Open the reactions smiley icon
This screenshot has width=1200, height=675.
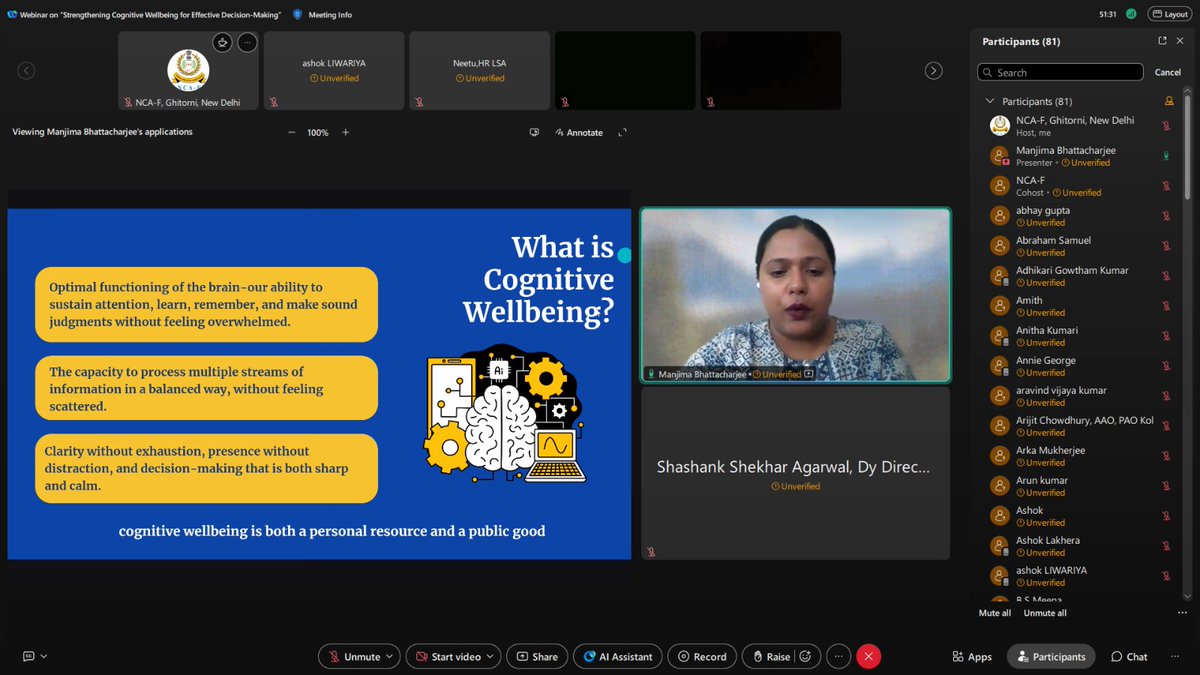tap(806, 657)
